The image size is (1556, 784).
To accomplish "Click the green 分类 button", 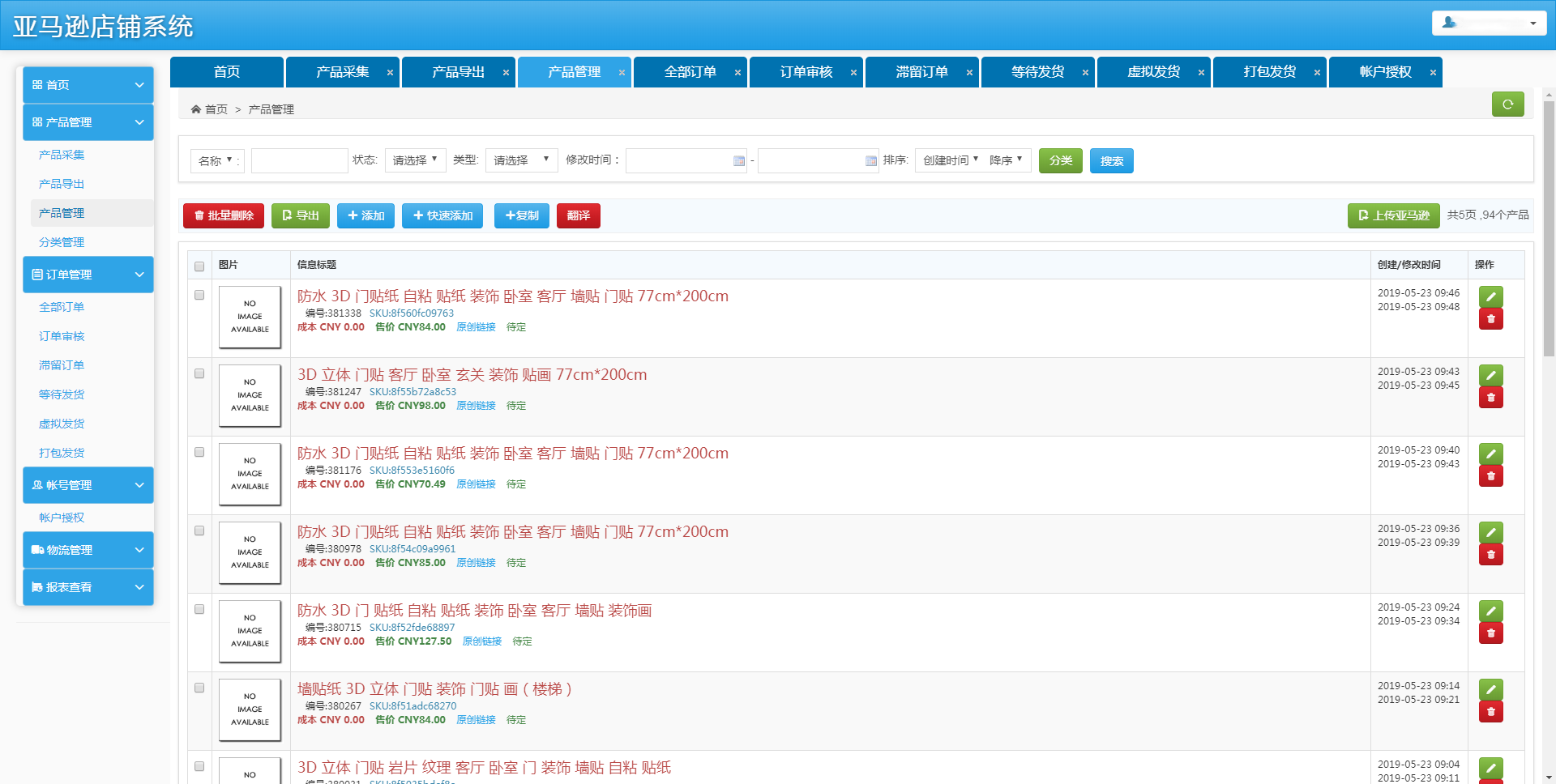I will click(x=1061, y=161).
